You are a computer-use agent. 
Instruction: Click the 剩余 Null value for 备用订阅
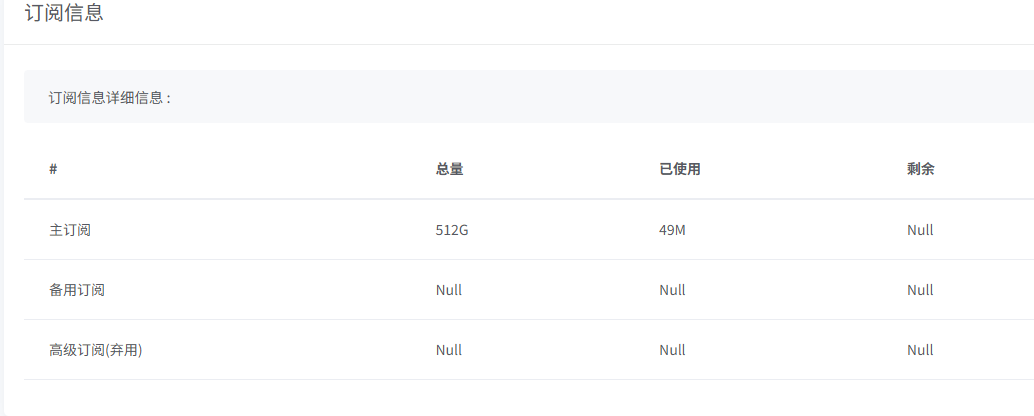click(920, 290)
